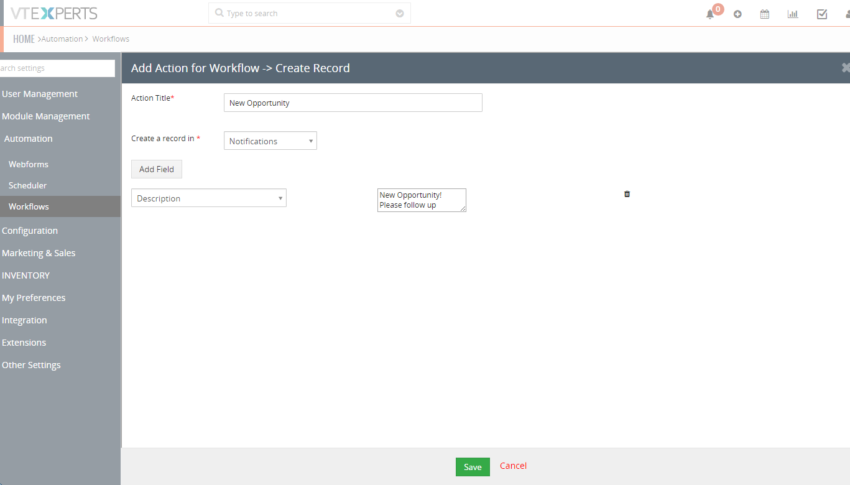850x485 pixels.
Task: Close the Add Action dialog
Action: tap(845, 68)
